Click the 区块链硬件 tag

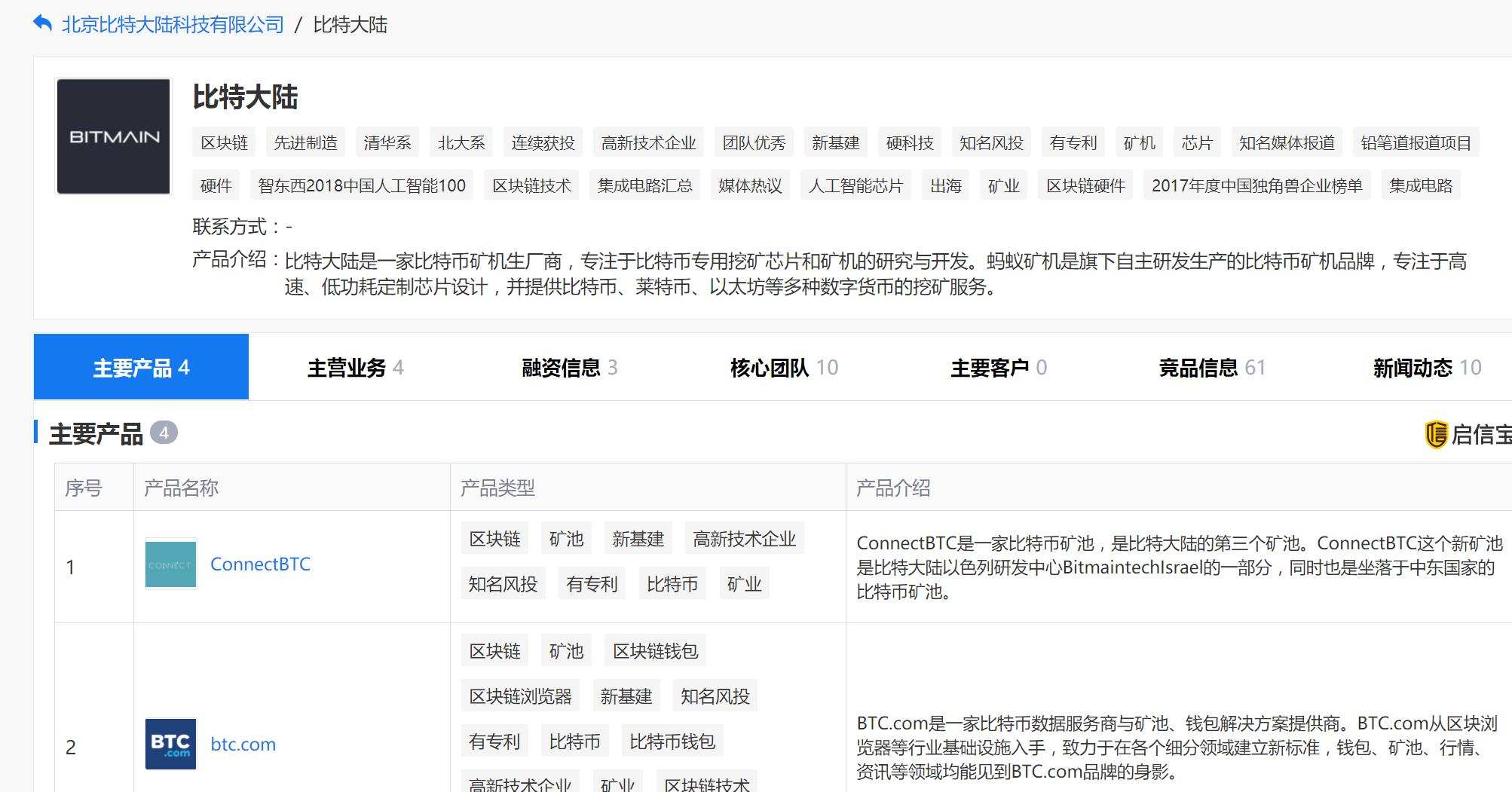(1085, 185)
